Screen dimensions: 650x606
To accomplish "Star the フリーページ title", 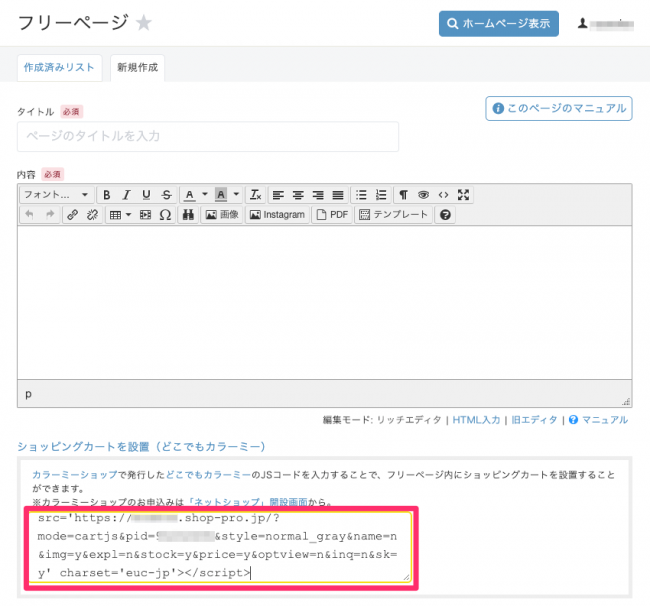I will pyautogui.click(x=144, y=23).
